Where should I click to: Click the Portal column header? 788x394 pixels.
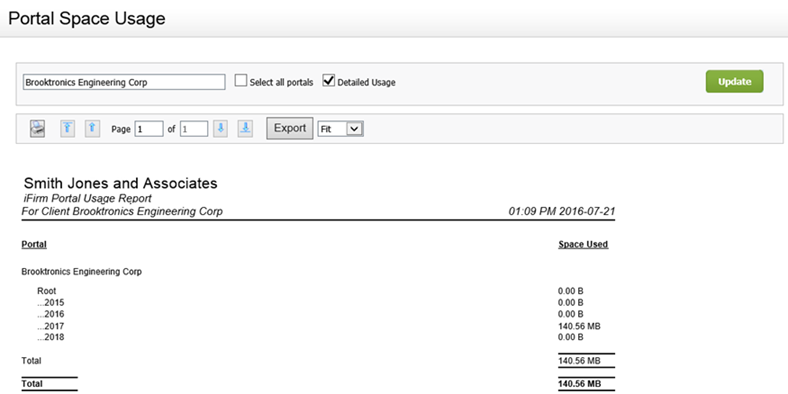34,245
